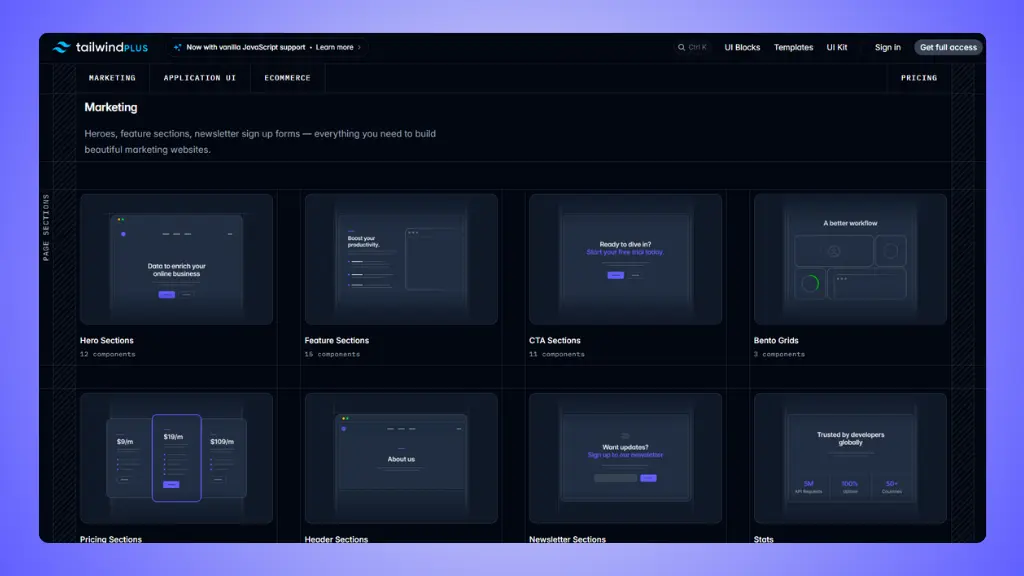Image resolution: width=1024 pixels, height=576 pixels.
Task: Select the CTA Sections thumbnail
Action: point(625,258)
